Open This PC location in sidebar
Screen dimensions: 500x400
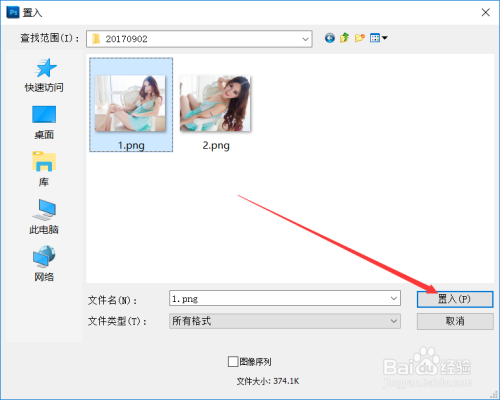[44, 216]
